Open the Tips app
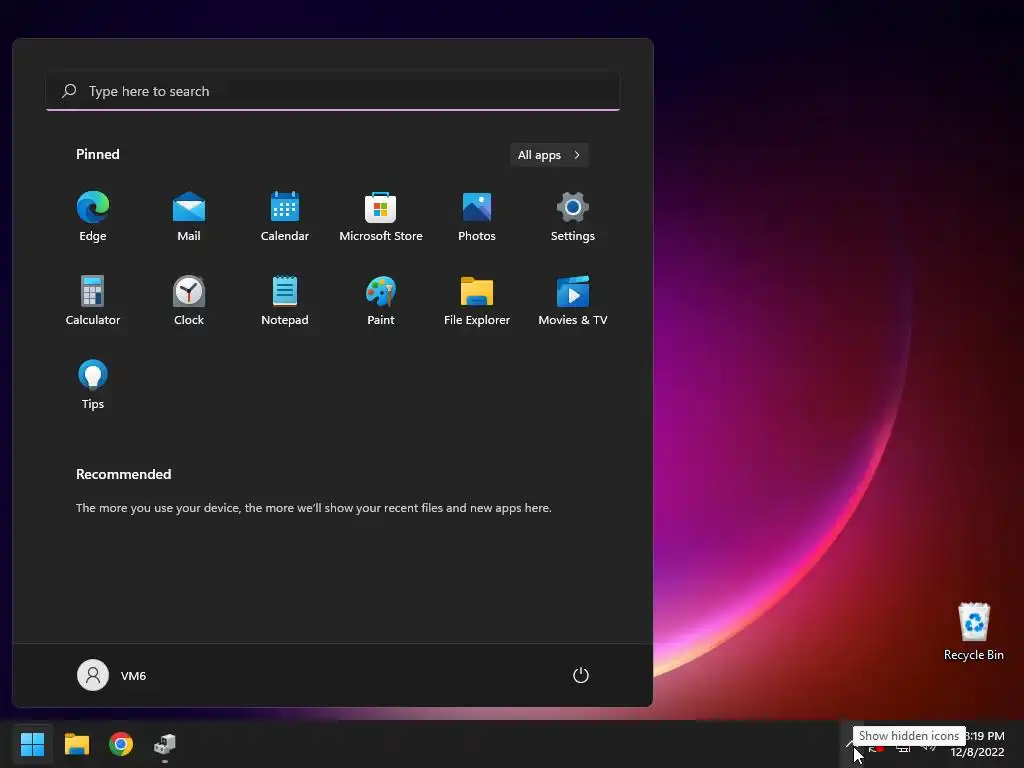Screen dimensions: 1024x768 (93, 385)
